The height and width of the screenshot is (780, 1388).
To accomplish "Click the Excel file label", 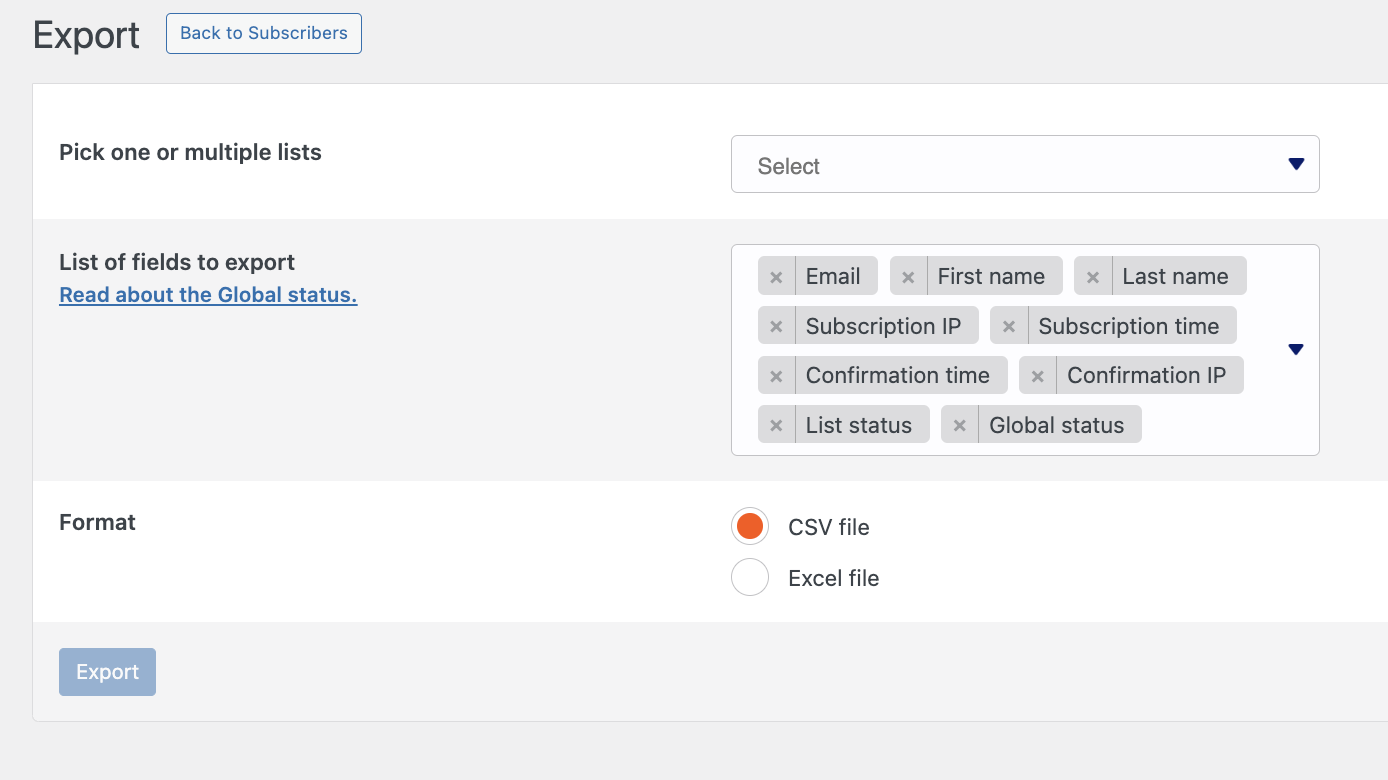I will point(833,578).
